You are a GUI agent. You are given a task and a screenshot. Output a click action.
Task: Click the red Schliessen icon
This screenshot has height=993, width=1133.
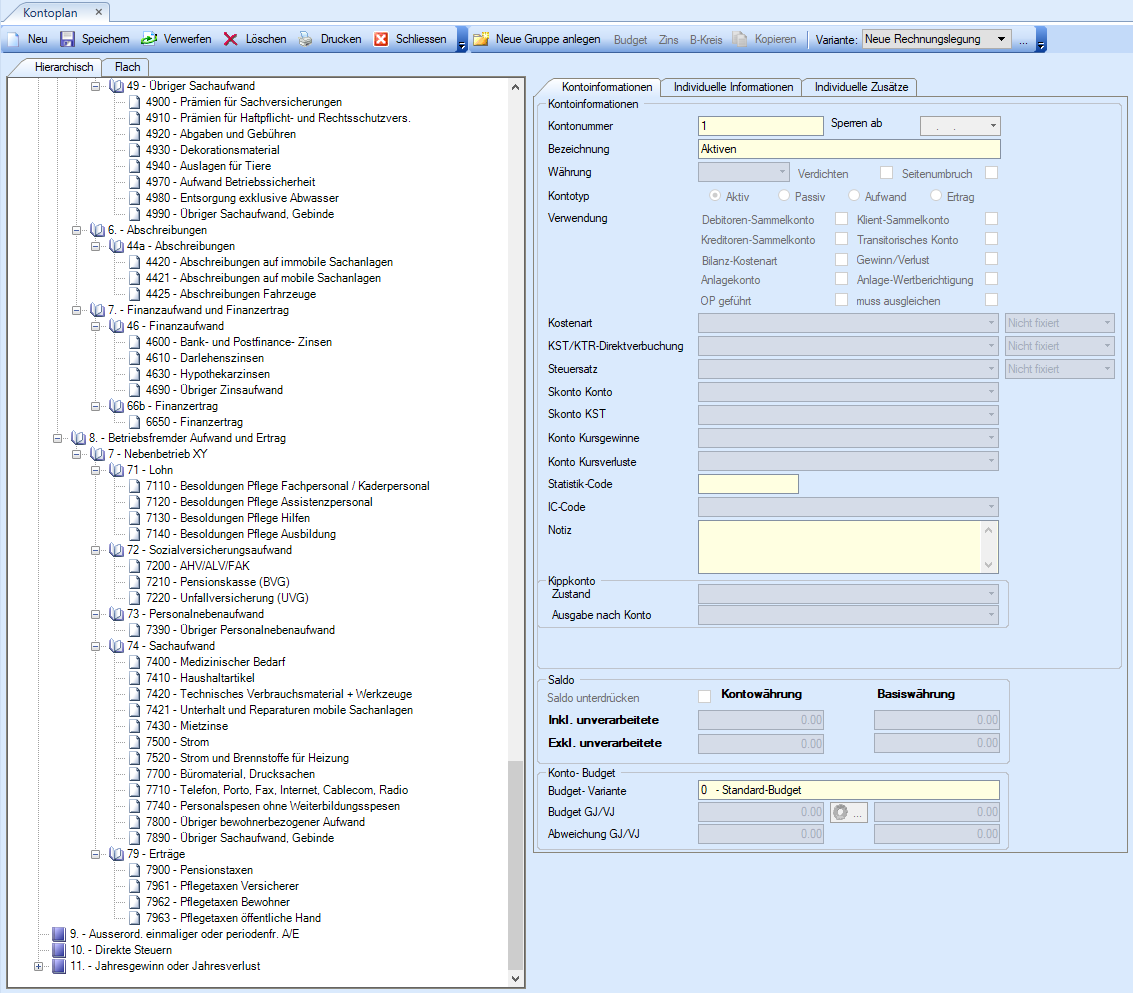point(381,39)
